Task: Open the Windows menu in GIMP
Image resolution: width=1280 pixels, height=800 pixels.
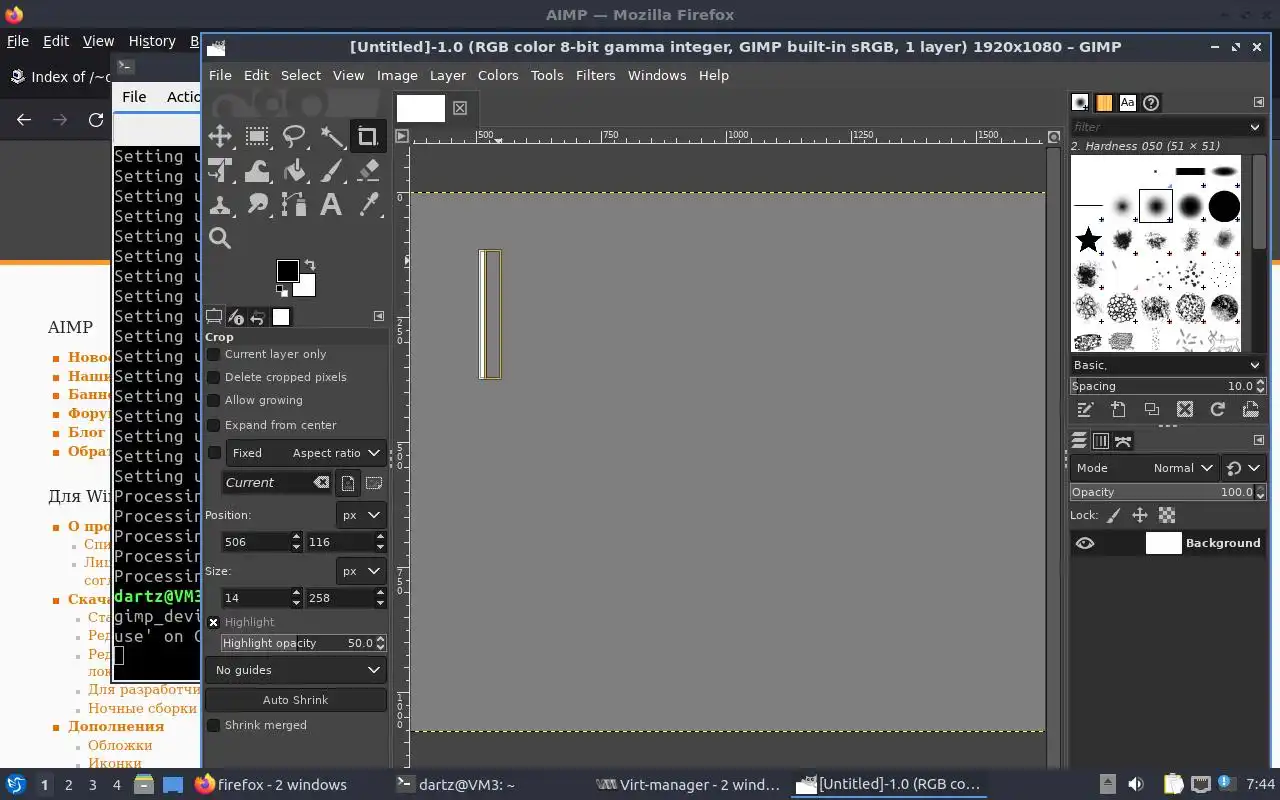Action: tap(657, 75)
